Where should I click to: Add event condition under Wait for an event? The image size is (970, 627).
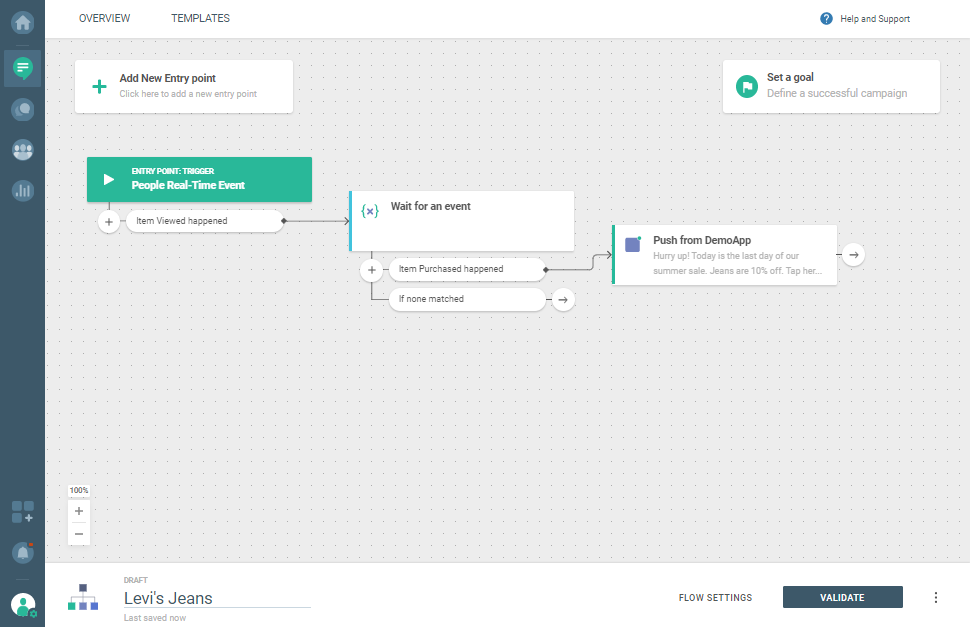pos(372,269)
